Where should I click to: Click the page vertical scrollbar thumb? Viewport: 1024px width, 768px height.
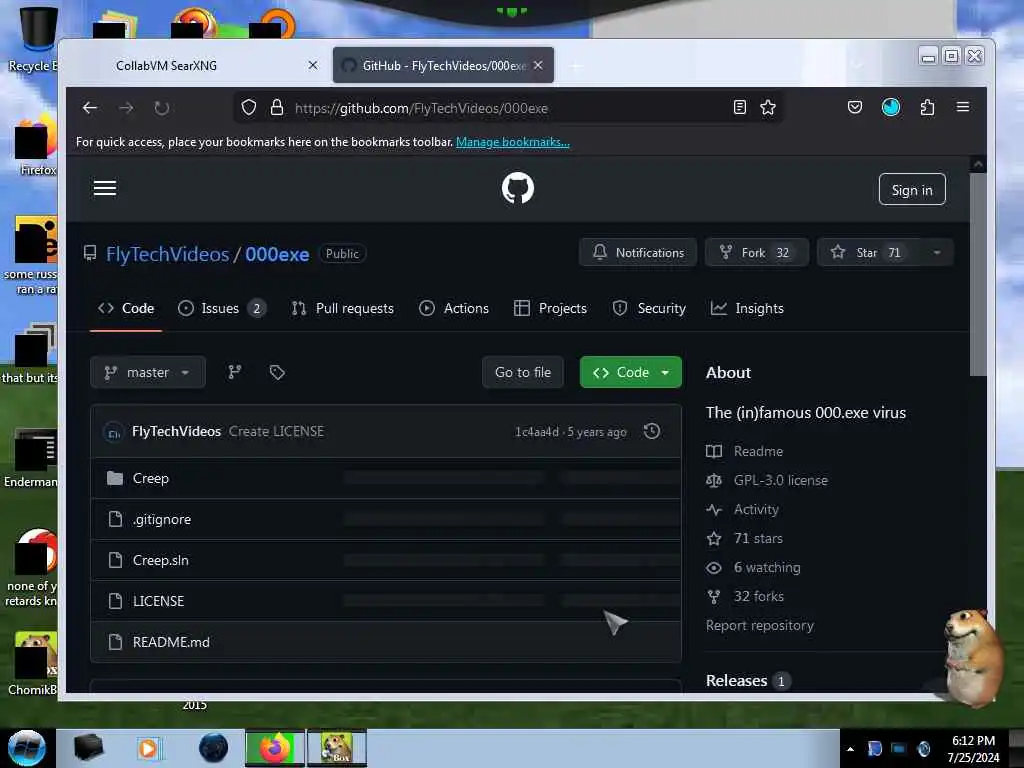point(978,274)
